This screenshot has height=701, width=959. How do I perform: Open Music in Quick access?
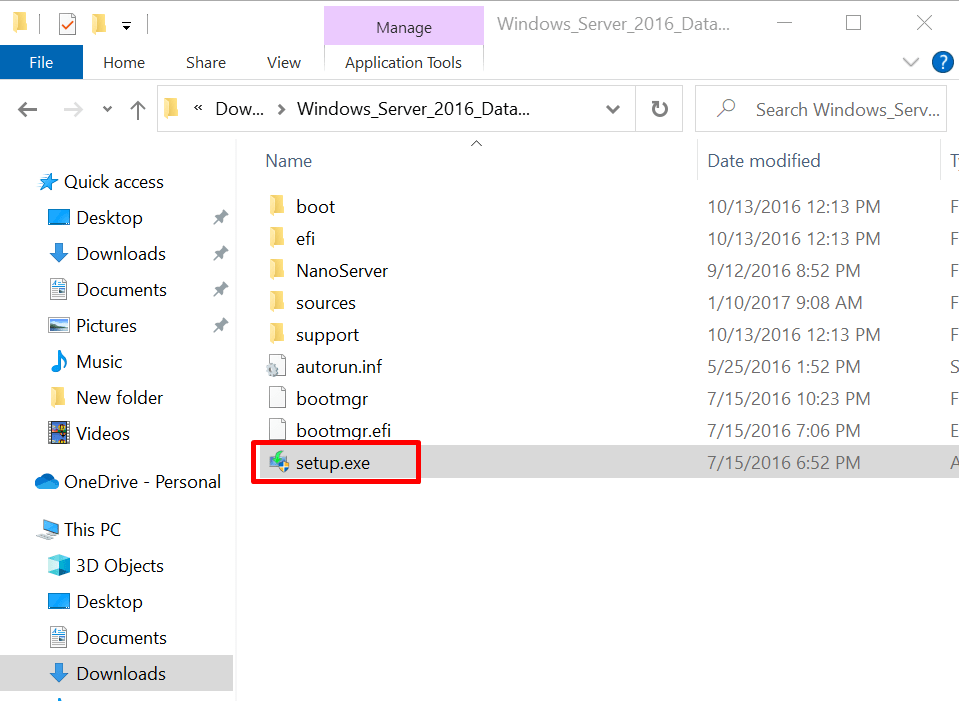99,362
